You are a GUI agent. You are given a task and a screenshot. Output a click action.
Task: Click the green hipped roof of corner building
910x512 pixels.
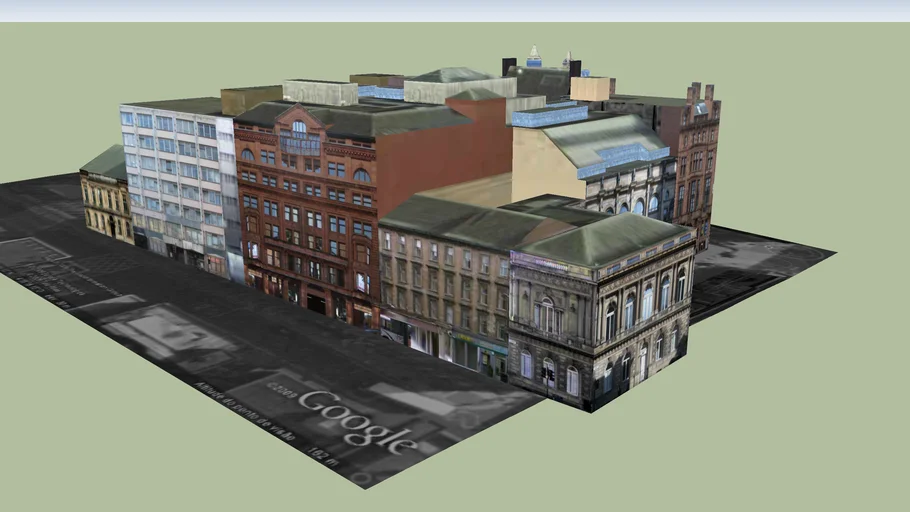(600, 238)
